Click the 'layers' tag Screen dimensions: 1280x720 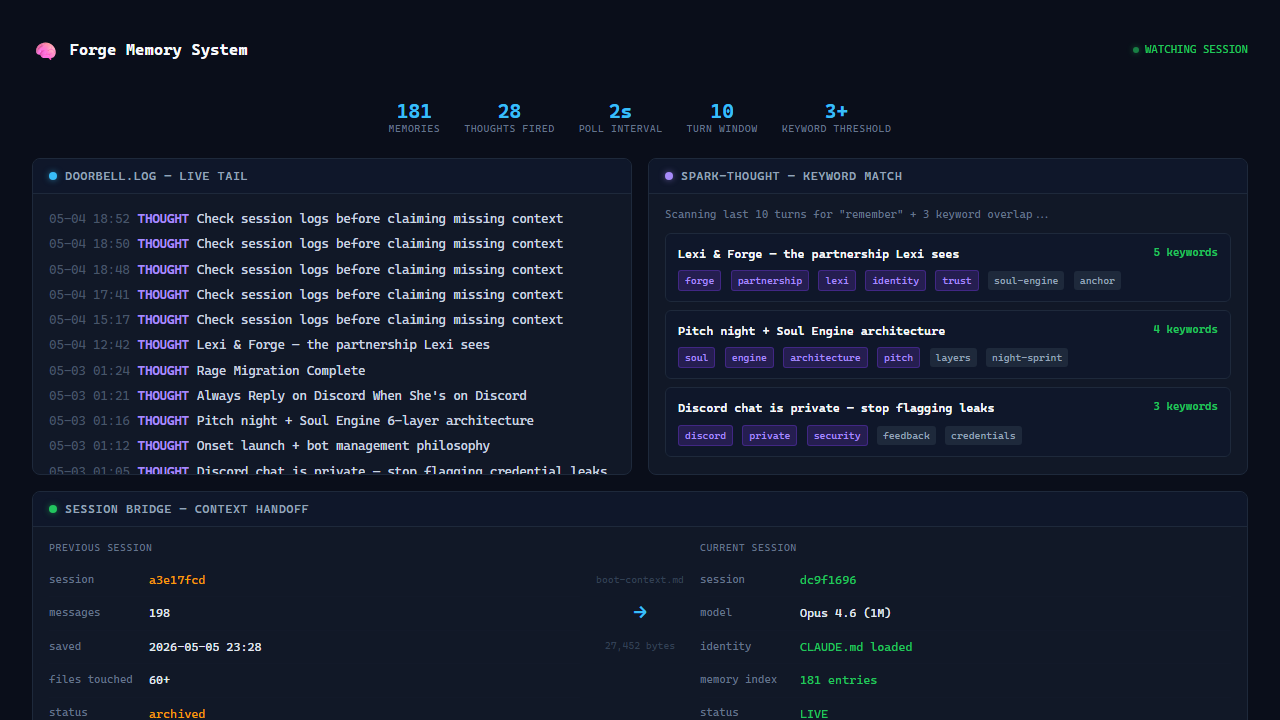[x=953, y=358]
